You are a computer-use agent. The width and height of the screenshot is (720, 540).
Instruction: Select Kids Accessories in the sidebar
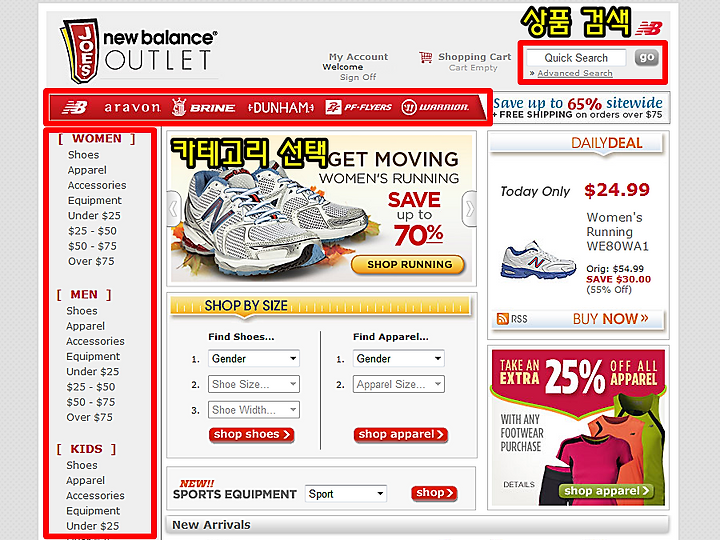95,495
